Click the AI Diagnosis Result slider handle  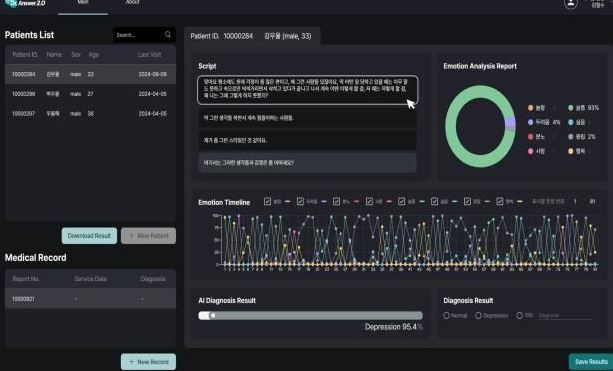(x=213, y=315)
